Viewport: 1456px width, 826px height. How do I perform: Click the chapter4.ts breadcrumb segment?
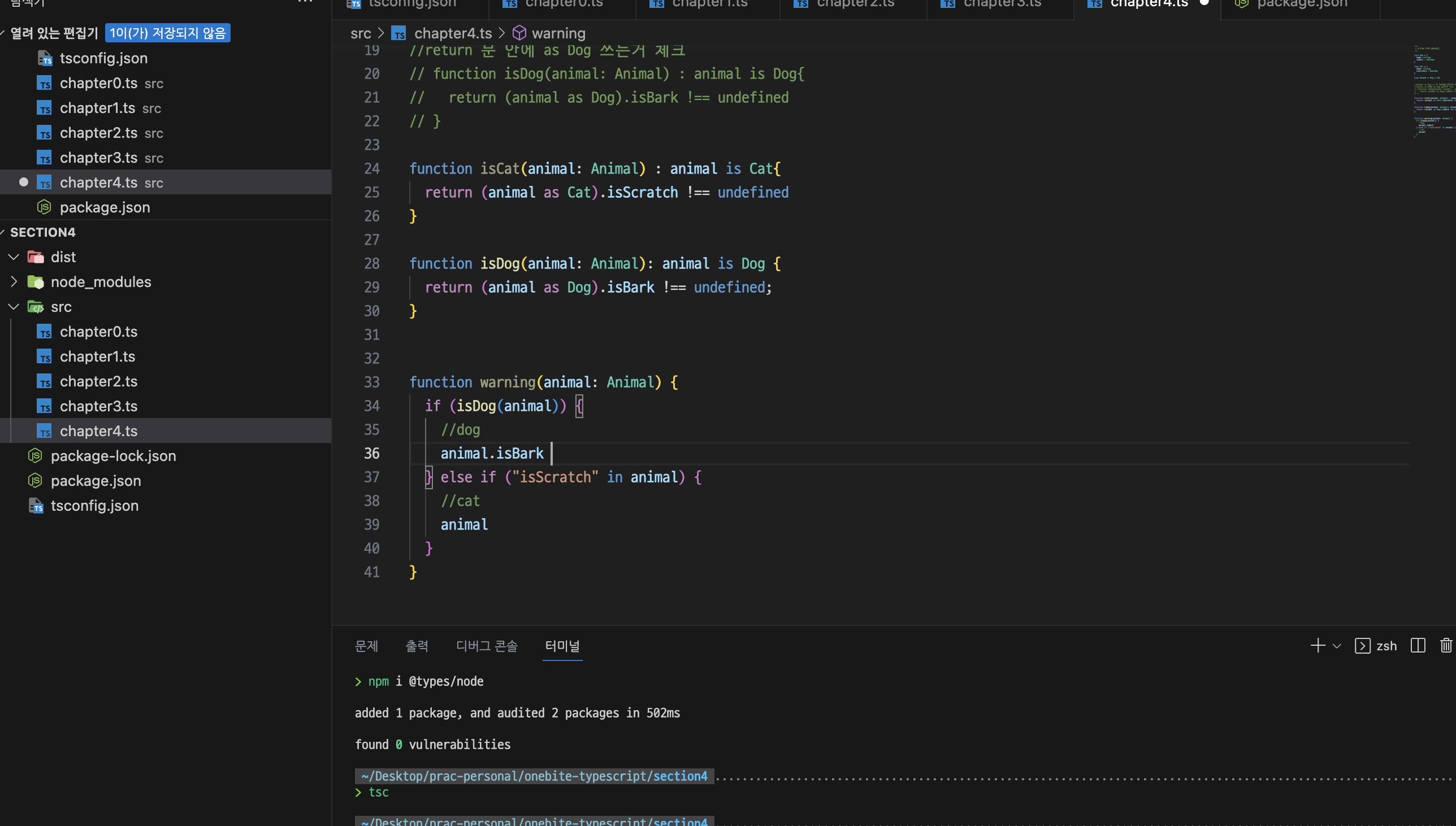[x=453, y=33]
